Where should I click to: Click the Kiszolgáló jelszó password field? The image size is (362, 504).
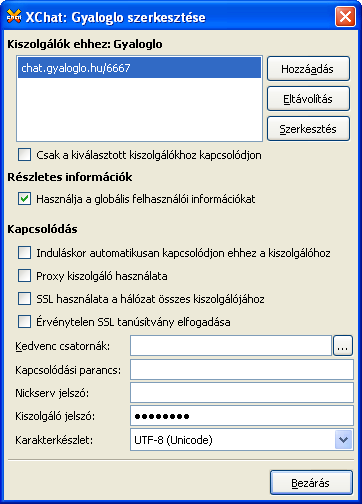[242, 416]
